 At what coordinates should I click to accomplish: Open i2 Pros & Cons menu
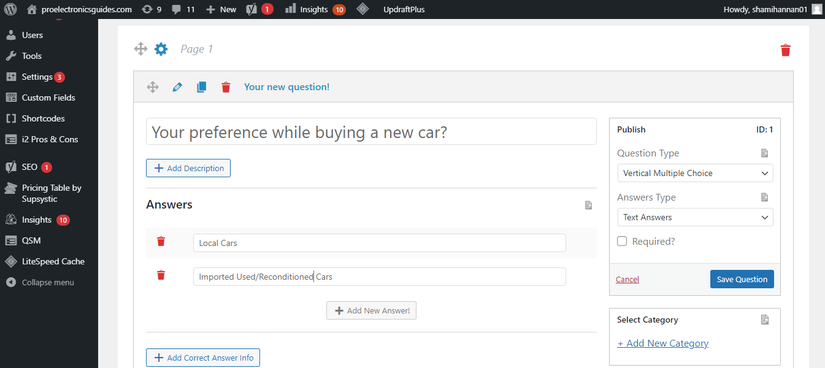(50, 140)
